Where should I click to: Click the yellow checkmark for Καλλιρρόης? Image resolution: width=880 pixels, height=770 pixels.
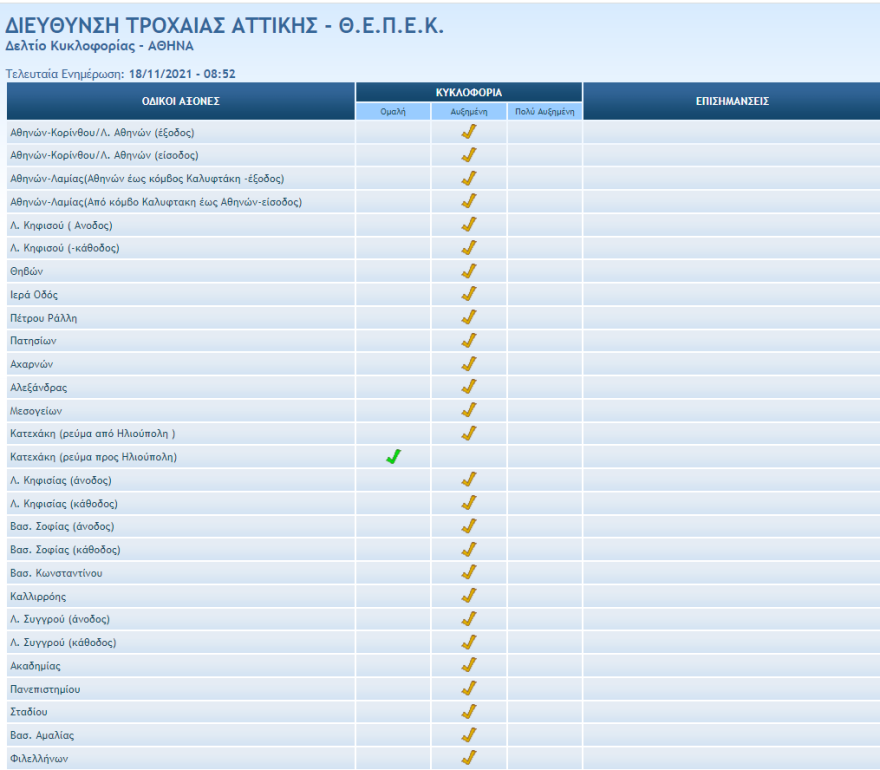coord(468,596)
